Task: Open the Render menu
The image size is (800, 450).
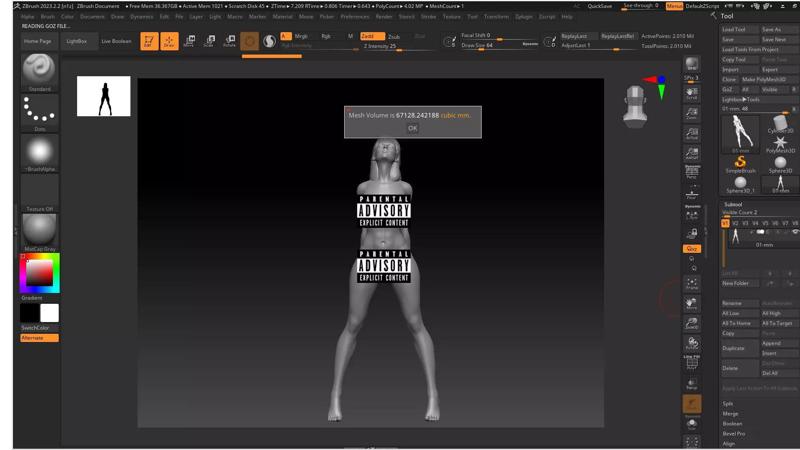Action: point(384,16)
